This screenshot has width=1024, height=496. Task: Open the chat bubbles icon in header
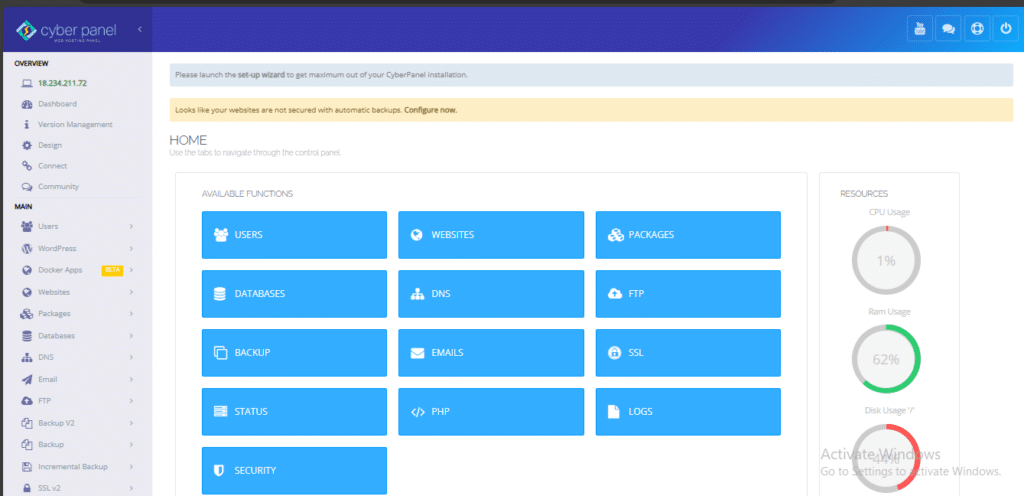[x=948, y=29]
